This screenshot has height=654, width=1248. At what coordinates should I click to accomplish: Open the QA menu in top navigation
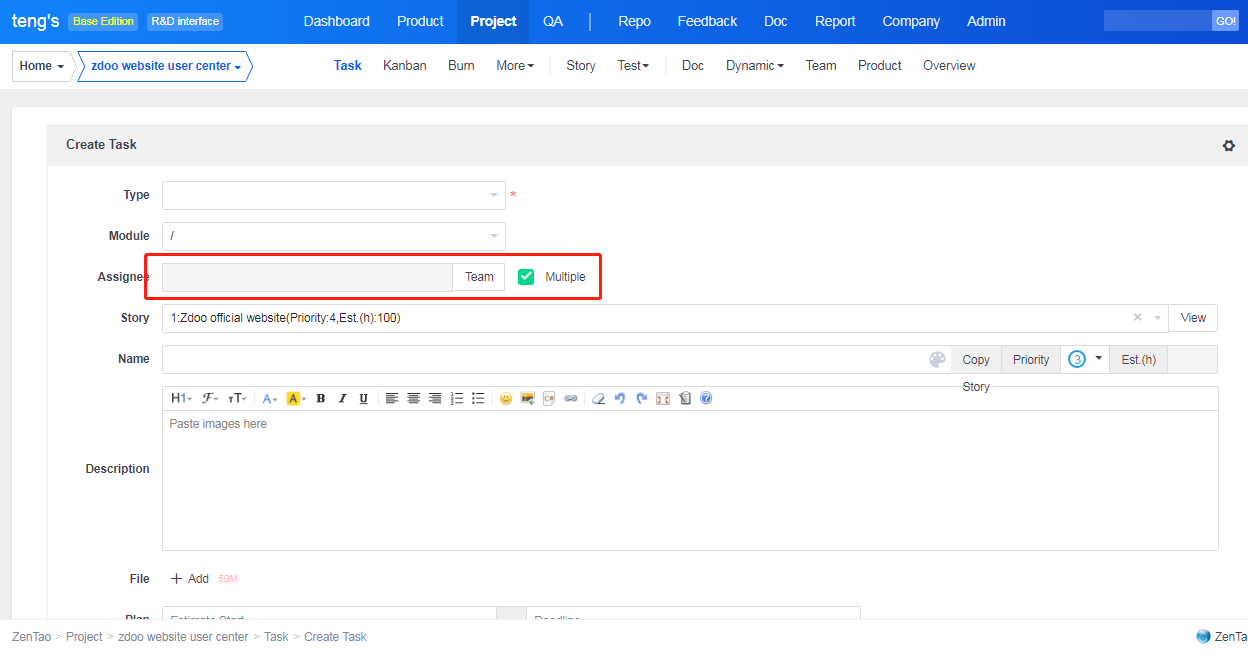pyautogui.click(x=553, y=21)
